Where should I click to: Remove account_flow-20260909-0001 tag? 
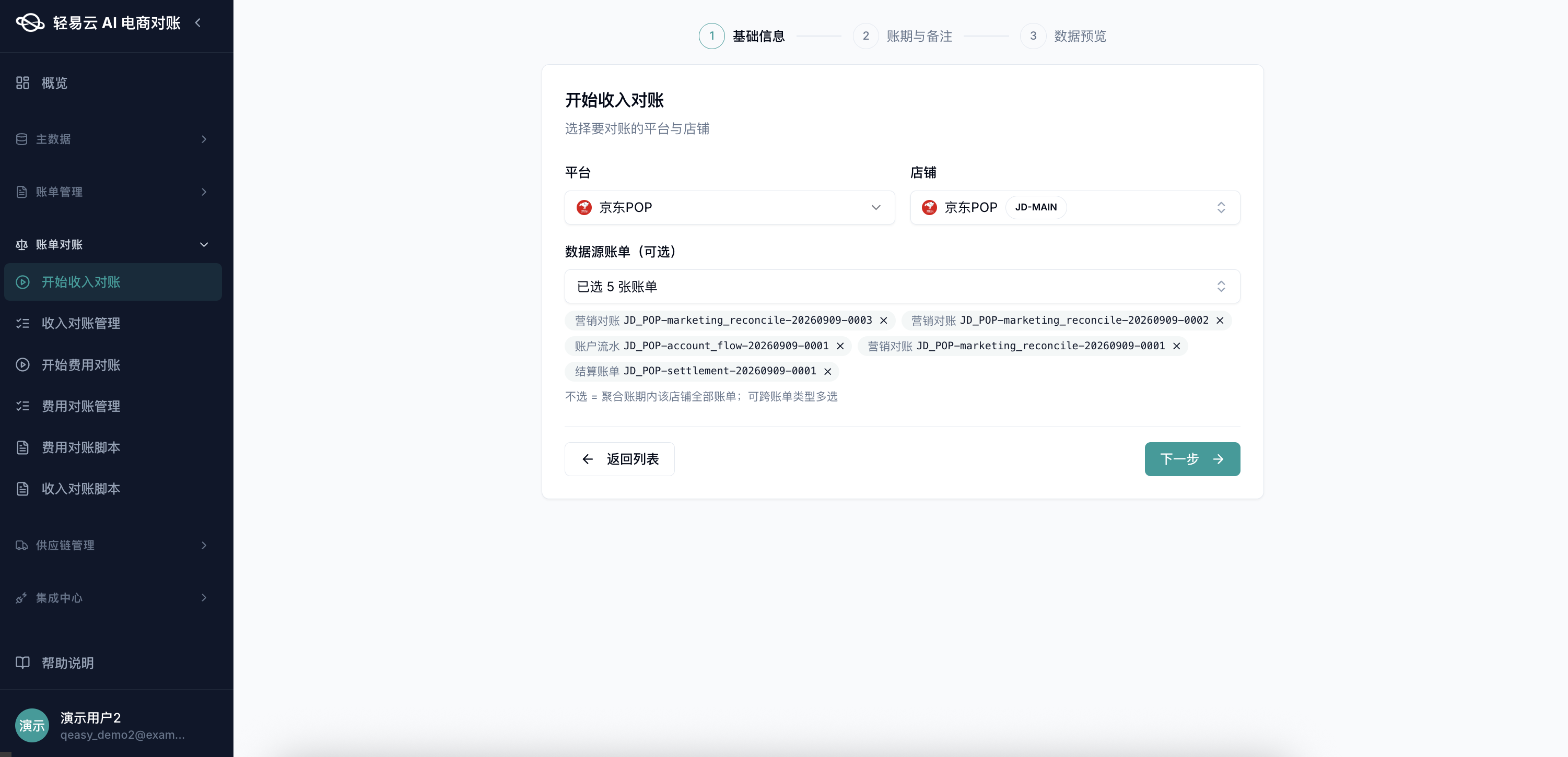pyautogui.click(x=840, y=346)
